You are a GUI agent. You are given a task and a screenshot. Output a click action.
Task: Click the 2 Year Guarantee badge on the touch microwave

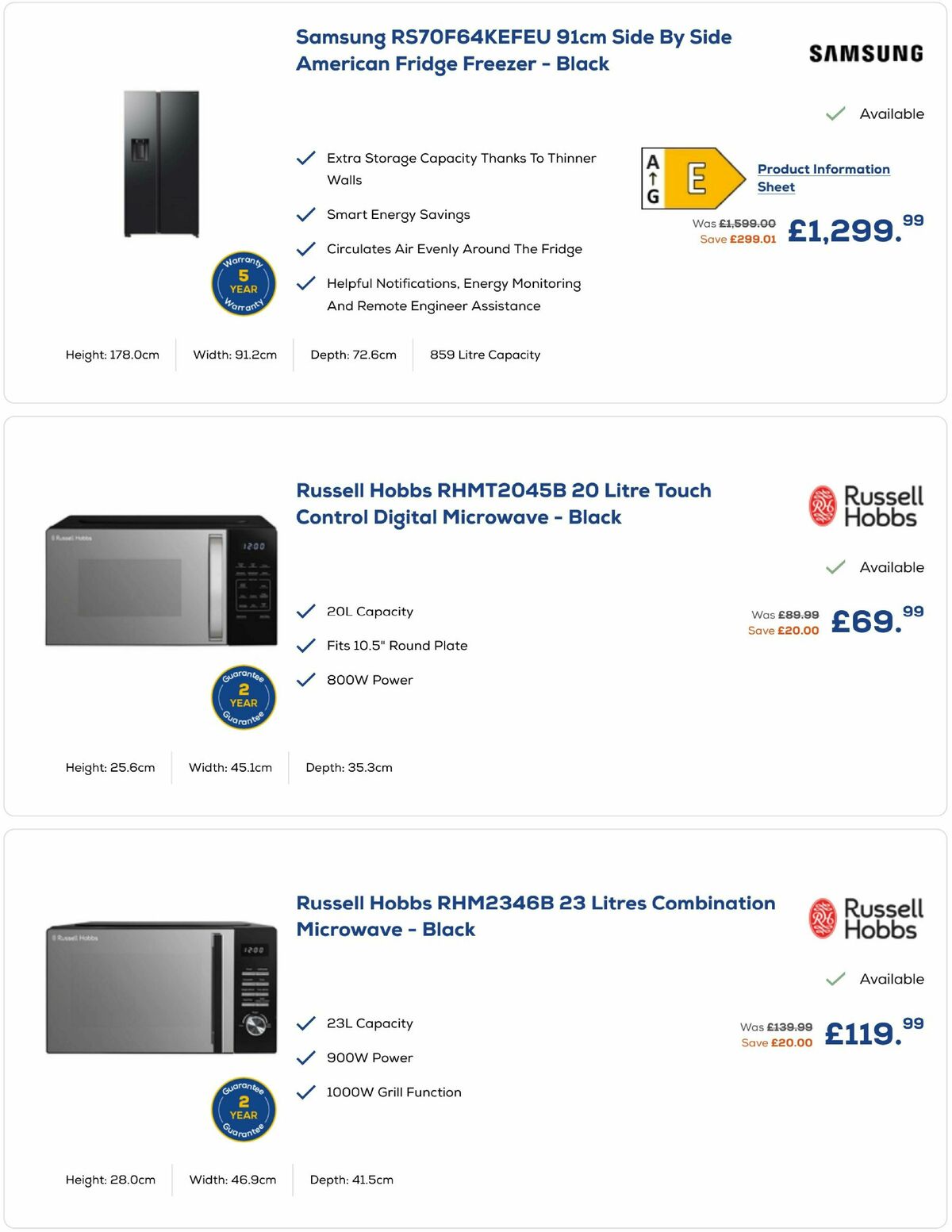(x=243, y=697)
